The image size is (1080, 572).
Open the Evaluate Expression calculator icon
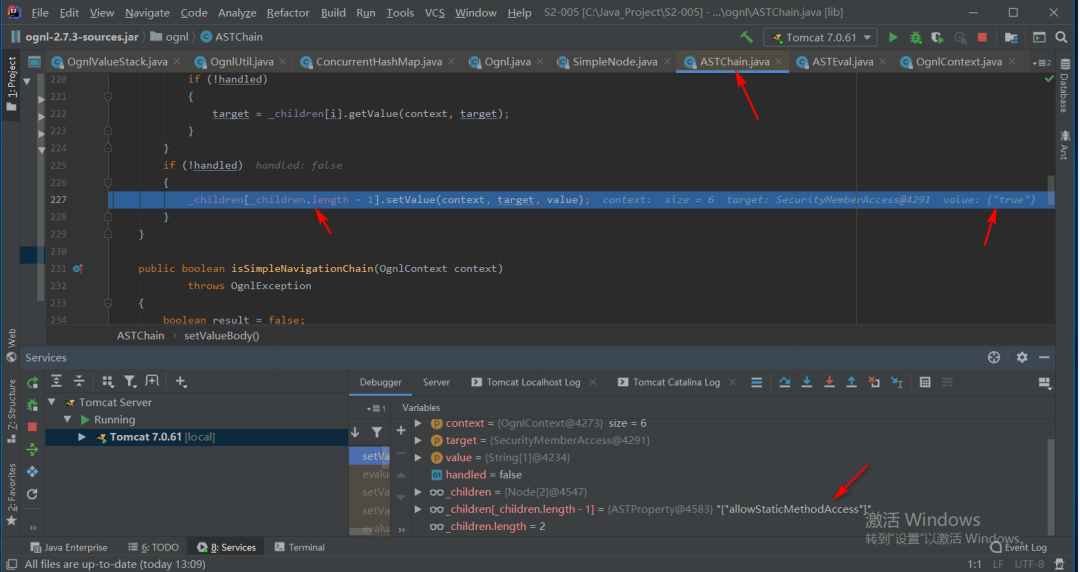pos(925,382)
